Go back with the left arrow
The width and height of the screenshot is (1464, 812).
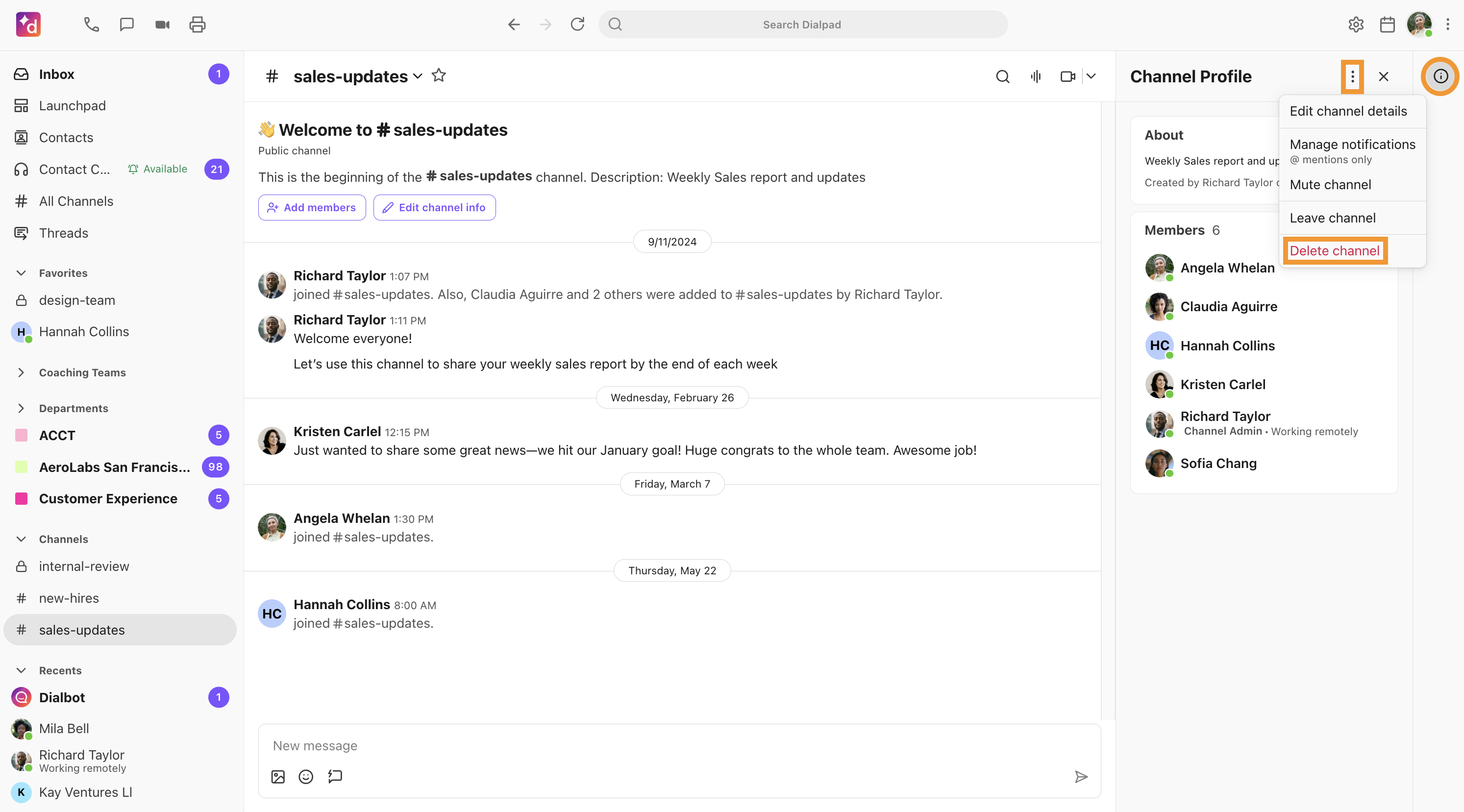tap(514, 25)
